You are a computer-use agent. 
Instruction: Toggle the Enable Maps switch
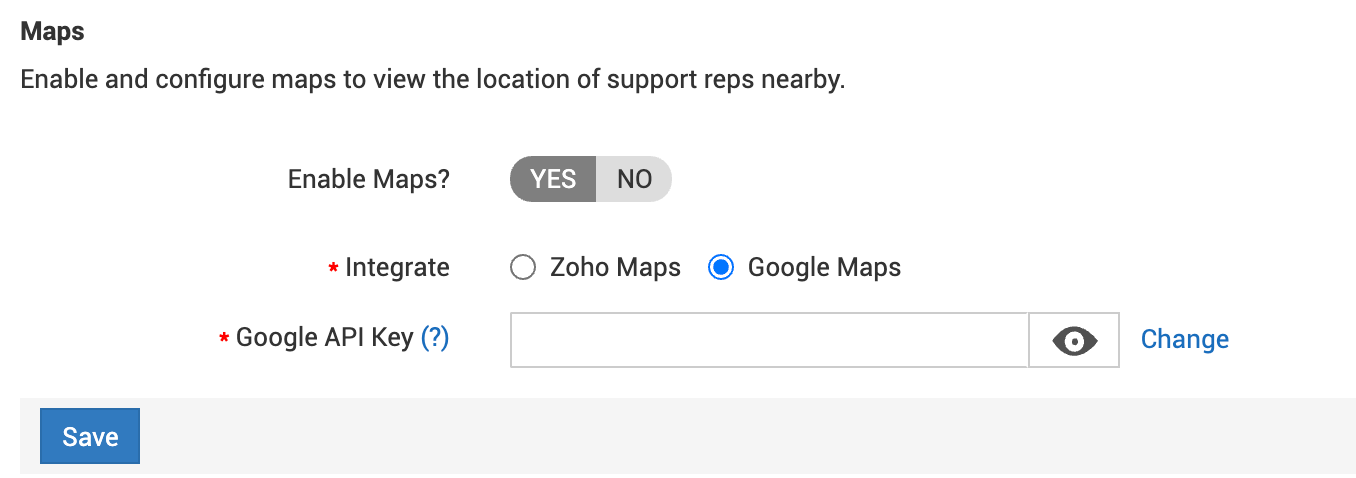[x=590, y=179]
